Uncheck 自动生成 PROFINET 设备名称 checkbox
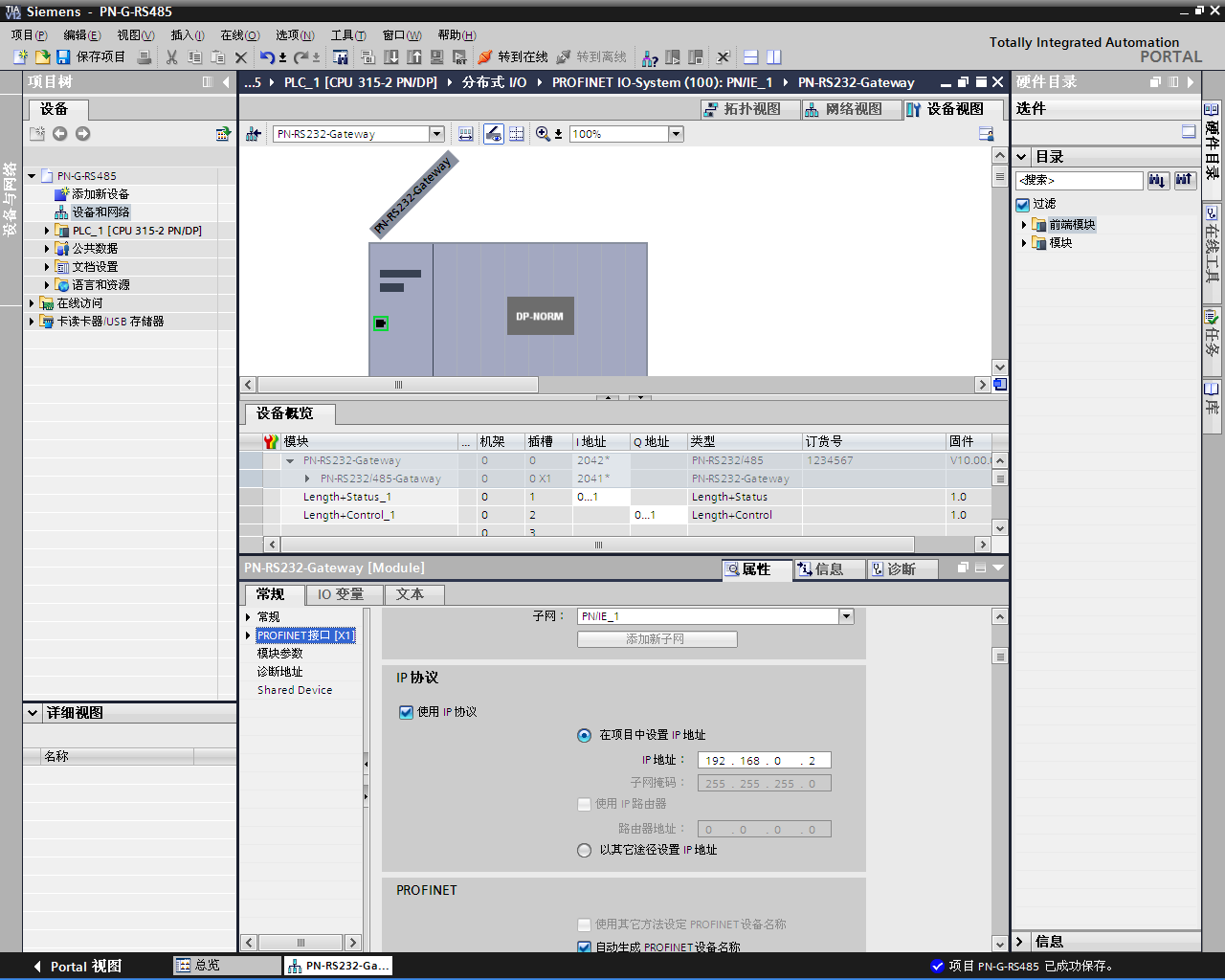 click(x=584, y=947)
